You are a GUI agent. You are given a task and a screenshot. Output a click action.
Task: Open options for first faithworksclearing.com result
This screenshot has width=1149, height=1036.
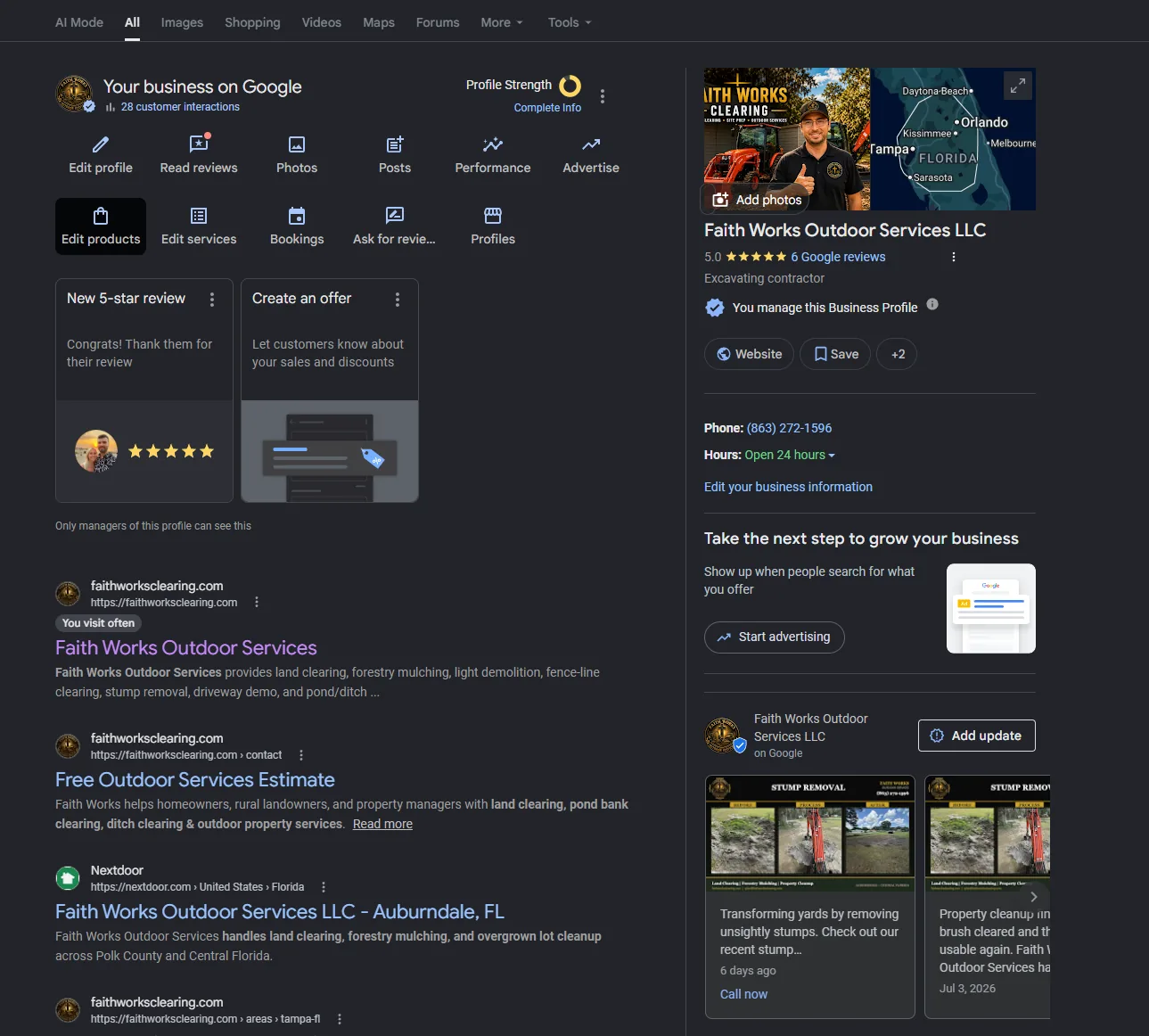click(257, 602)
